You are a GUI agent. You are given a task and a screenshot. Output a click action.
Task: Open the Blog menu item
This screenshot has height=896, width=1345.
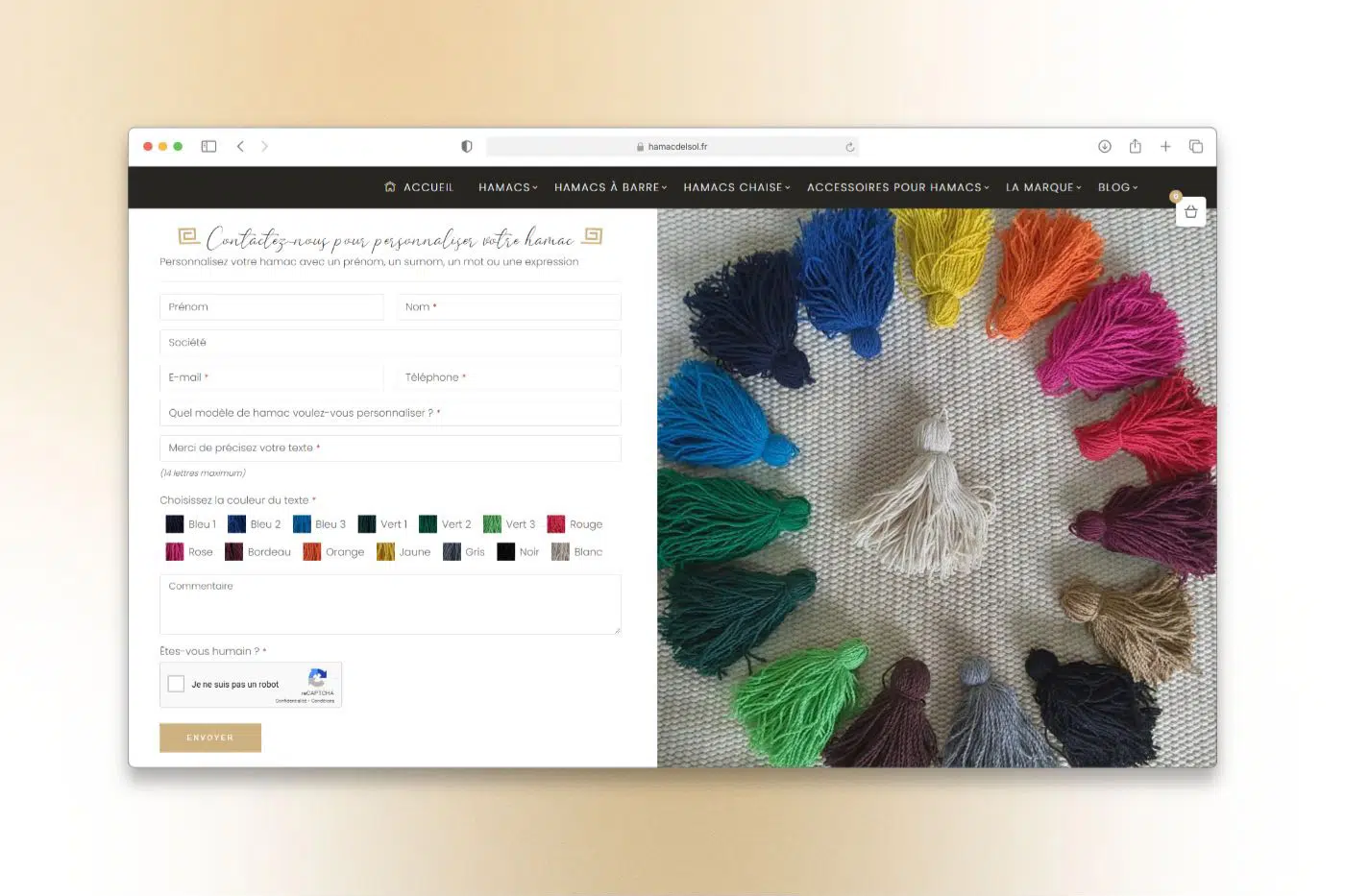pos(1116,187)
